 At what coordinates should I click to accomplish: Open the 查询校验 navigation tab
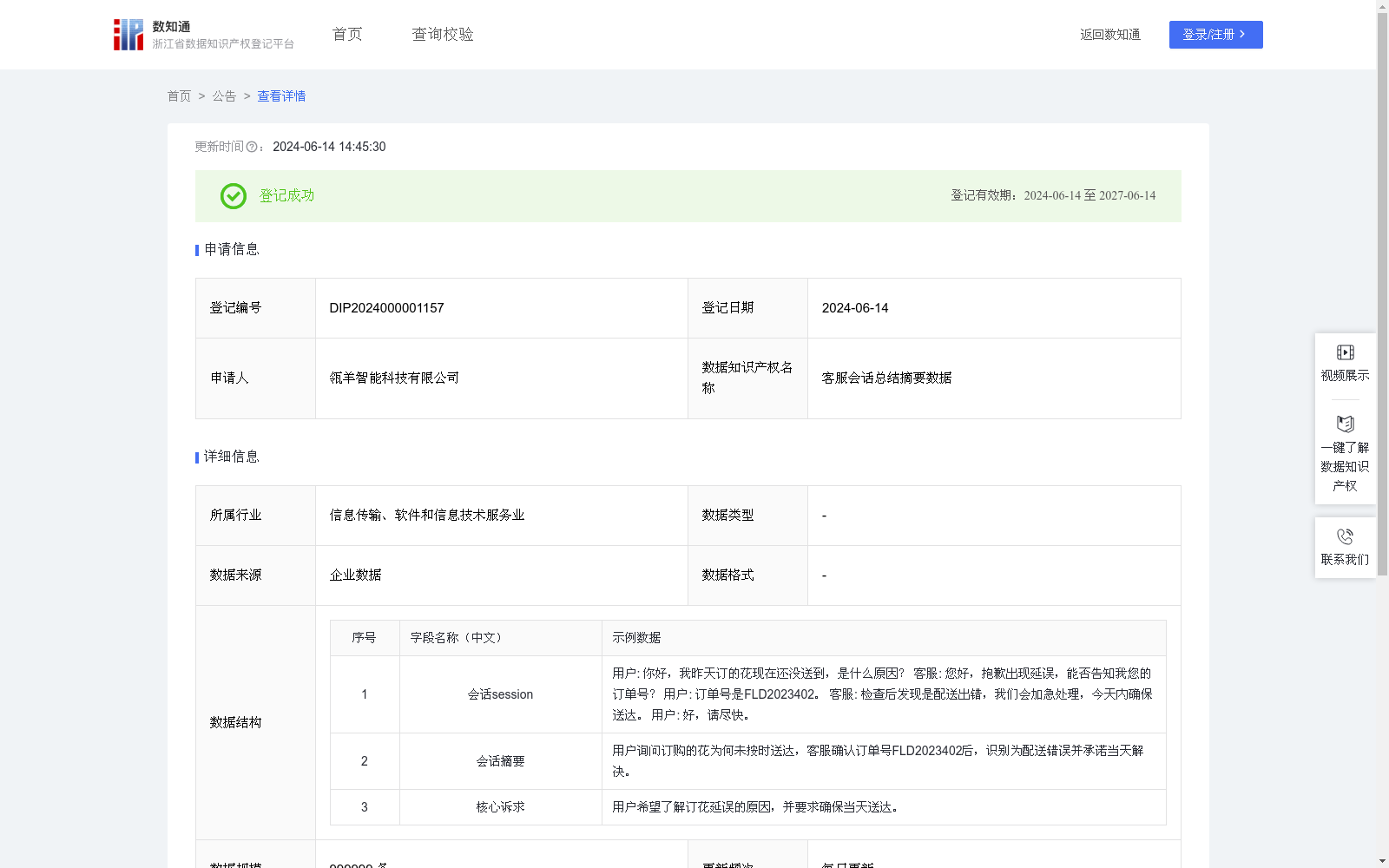pos(443,35)
